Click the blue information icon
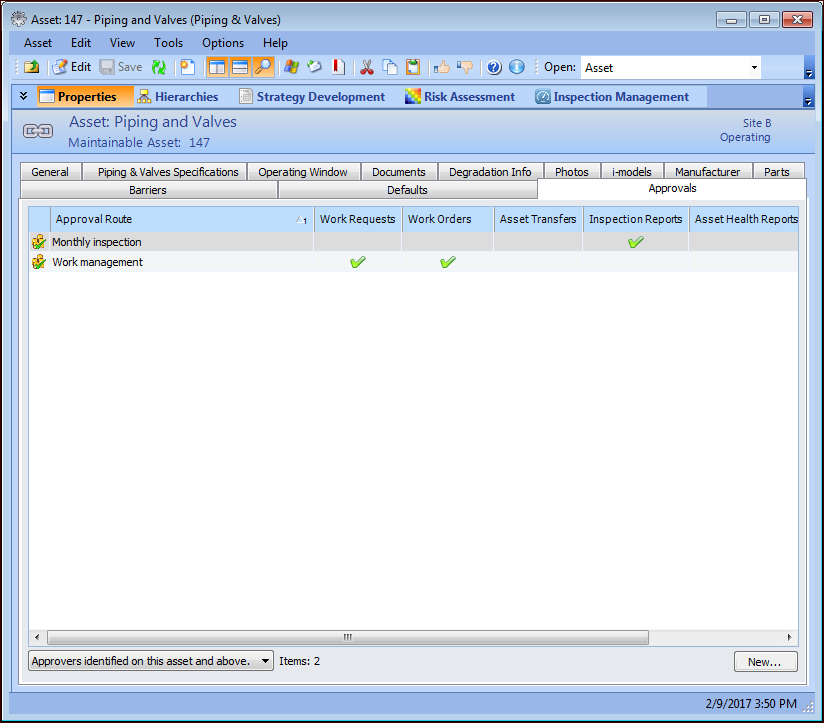The image size is (824, 723). coord(516,67)
